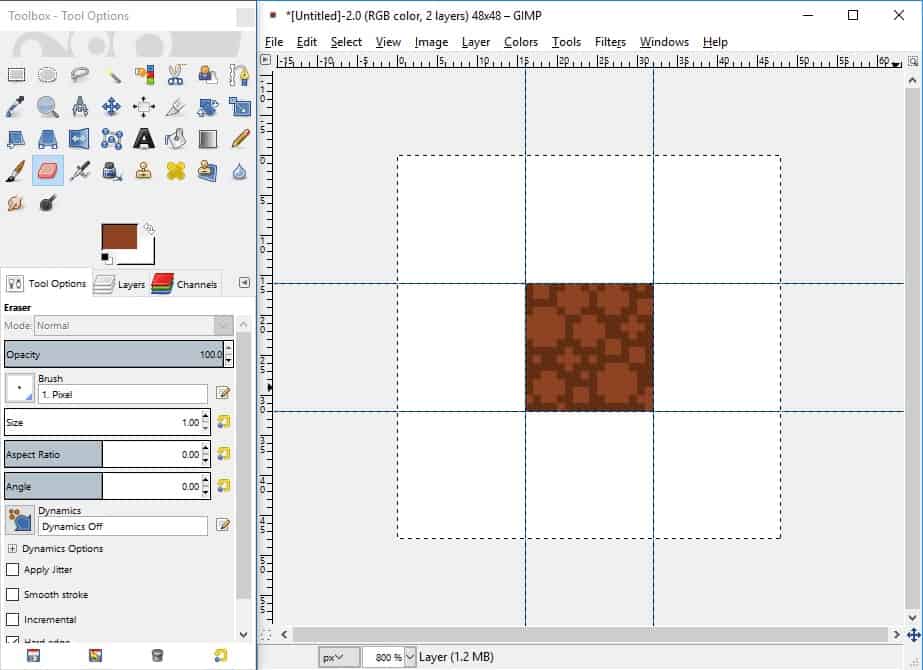Enable Incremental checkbox
Viewport: 923px width, 670px height.
coord(12,619)
